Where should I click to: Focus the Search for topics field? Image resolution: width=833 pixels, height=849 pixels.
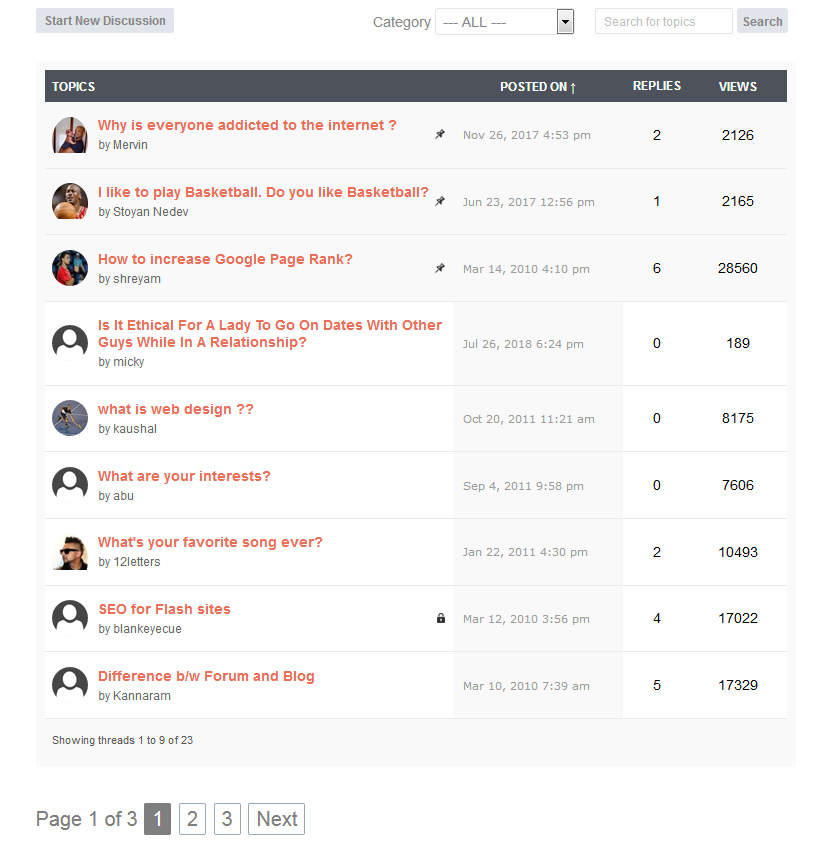[663, 21]
